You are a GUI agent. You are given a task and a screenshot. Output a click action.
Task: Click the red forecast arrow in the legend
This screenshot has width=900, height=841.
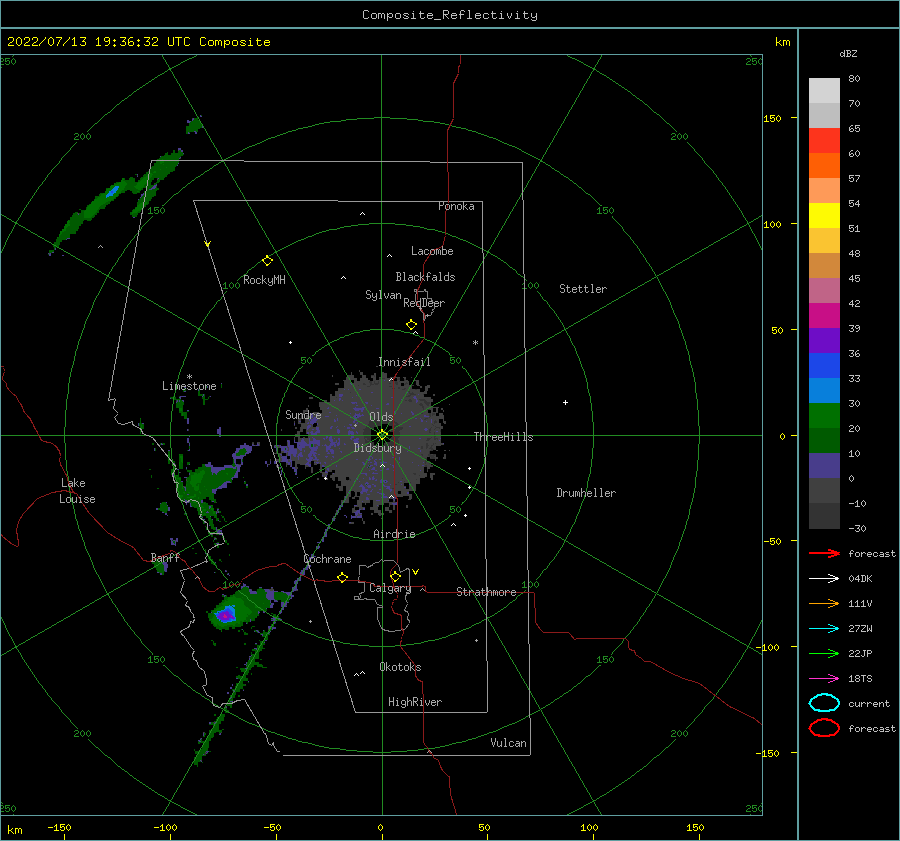824,553
